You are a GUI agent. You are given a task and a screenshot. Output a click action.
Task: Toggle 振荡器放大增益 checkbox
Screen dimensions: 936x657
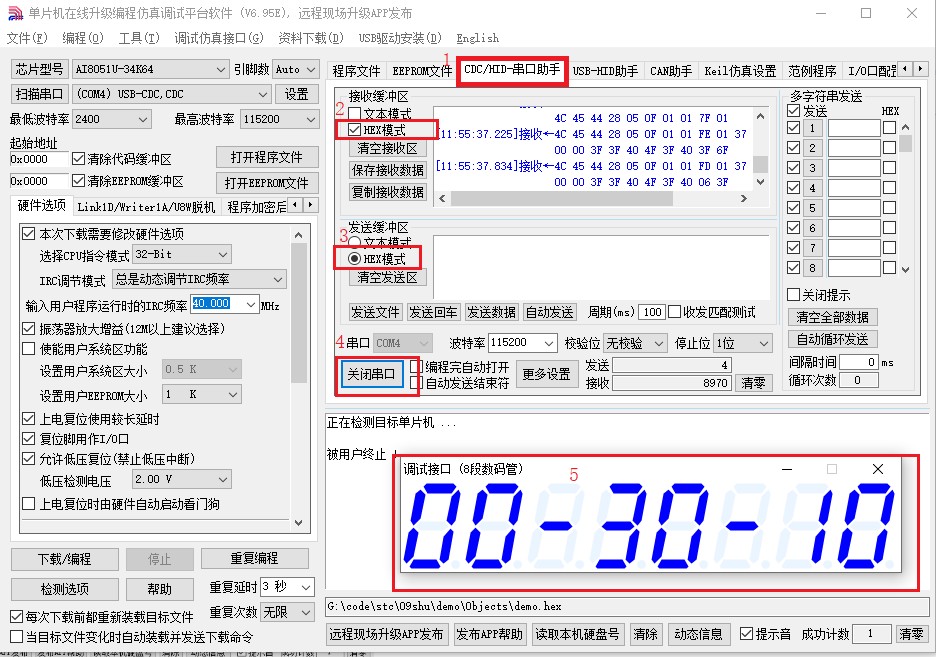(28, 328)
